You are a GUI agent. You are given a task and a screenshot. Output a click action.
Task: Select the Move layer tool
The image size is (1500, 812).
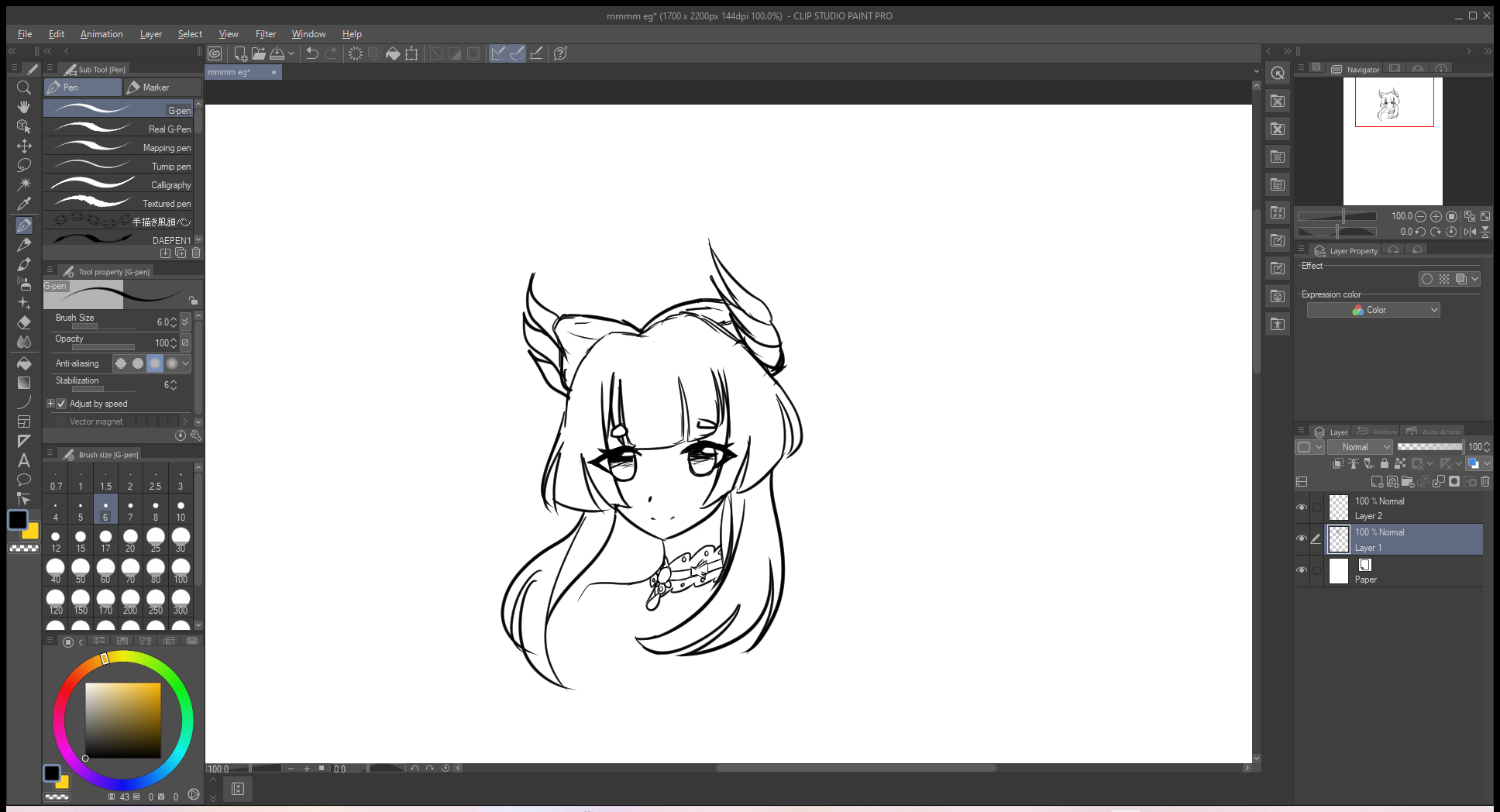[24, 146]
